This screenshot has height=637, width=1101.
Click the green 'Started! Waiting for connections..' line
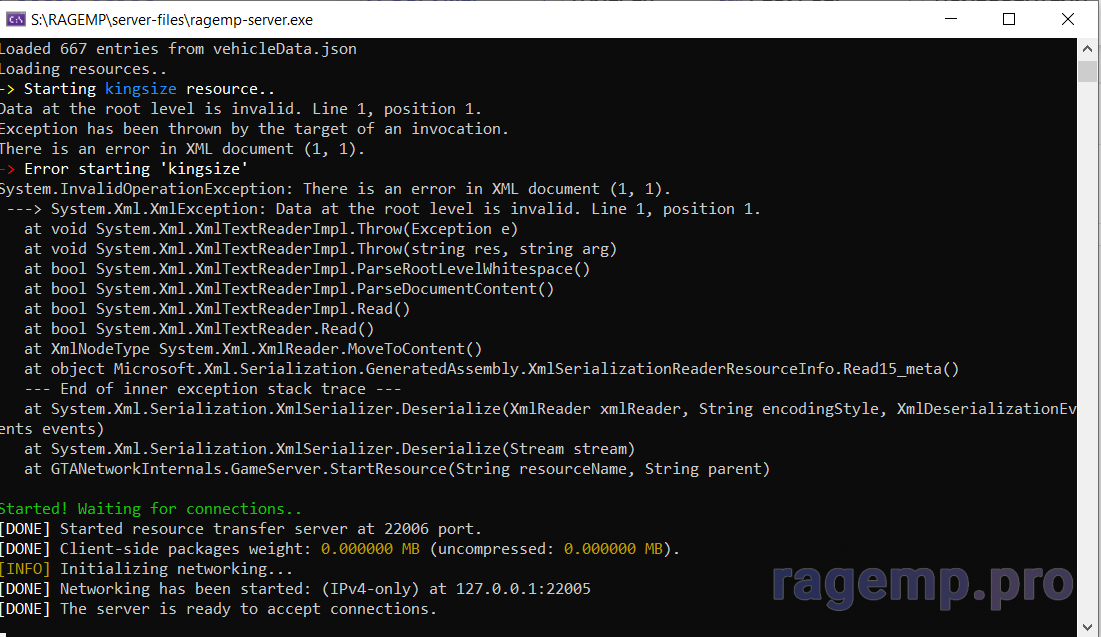pos(151,509)
